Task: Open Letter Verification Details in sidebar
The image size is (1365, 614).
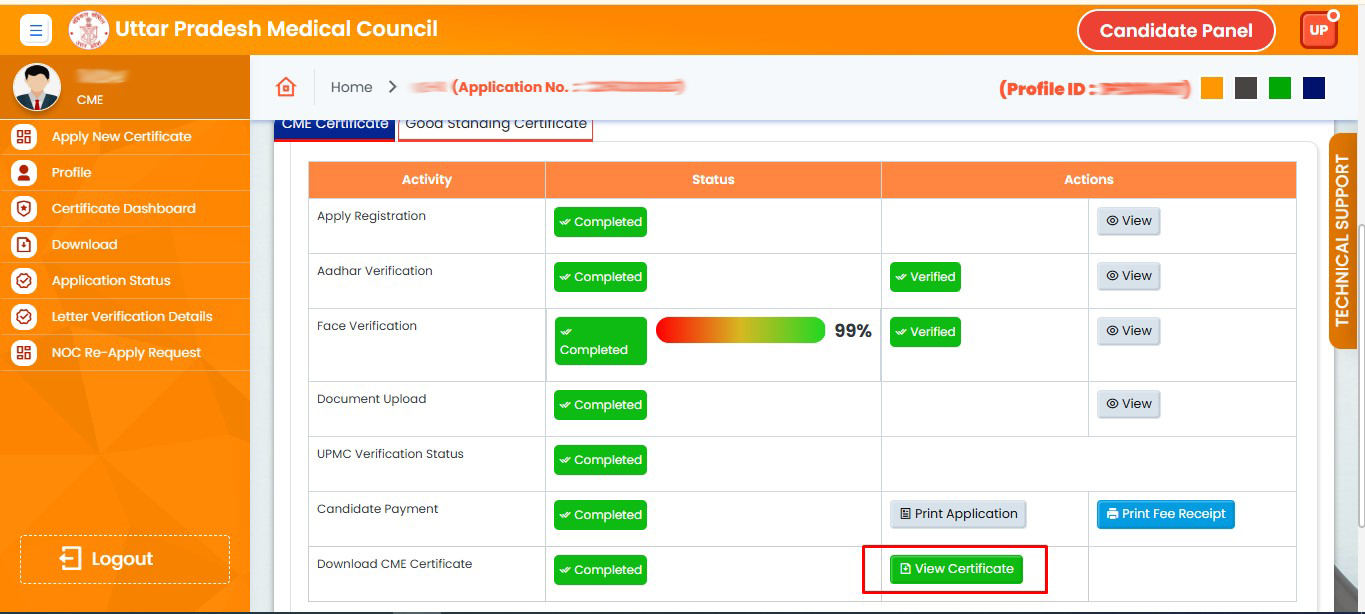Action: [x=132, y=317]
